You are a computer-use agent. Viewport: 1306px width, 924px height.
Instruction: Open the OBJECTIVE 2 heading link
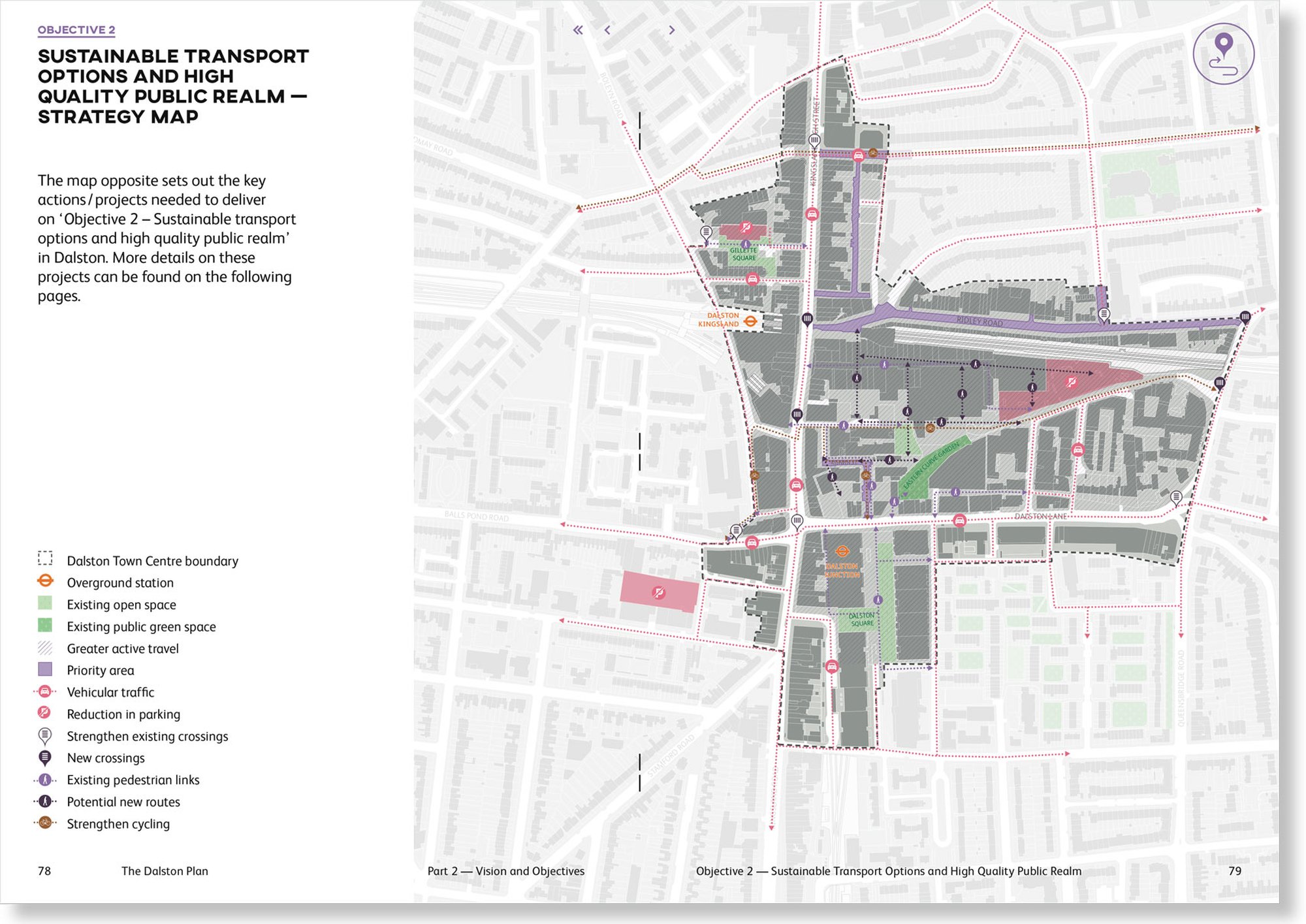point(76,30)
